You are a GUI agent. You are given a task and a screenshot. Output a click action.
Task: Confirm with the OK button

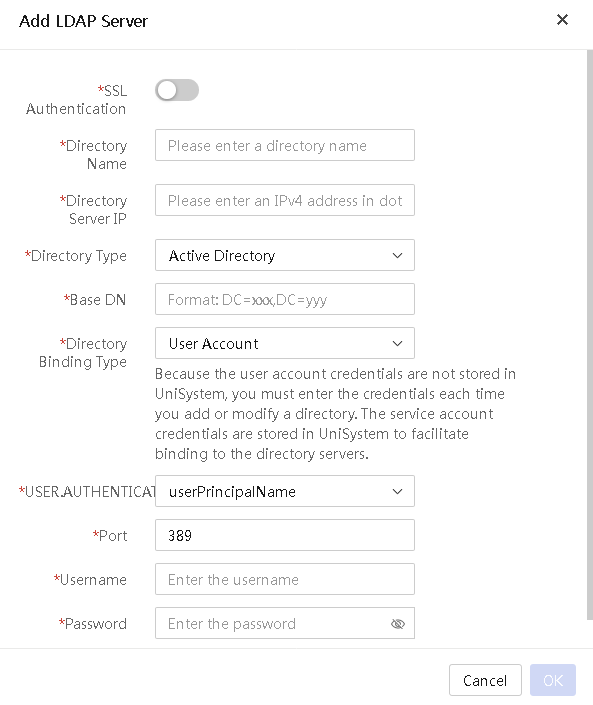coord(553,680)
